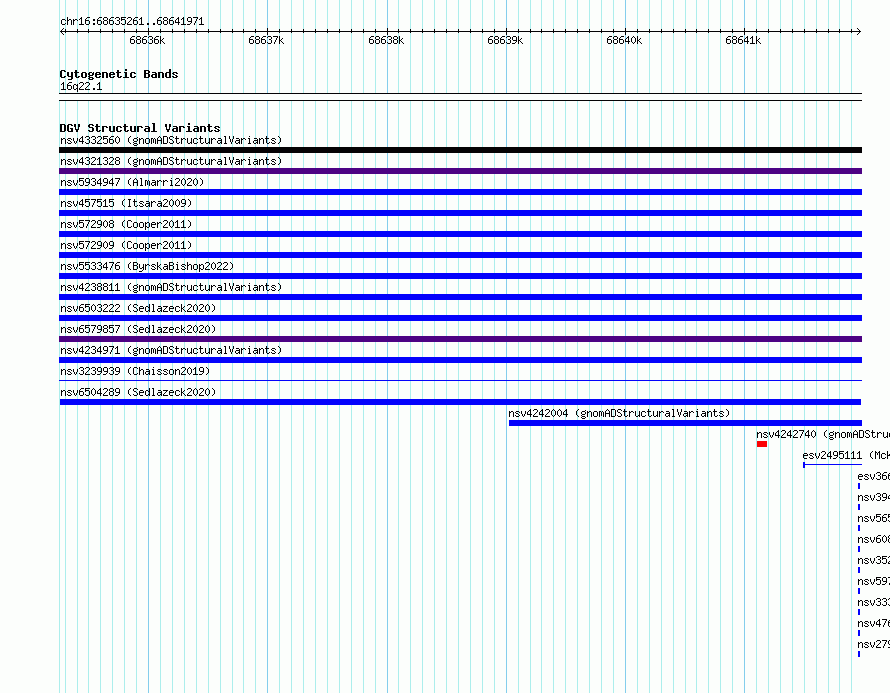Open the truncated nsv476 variant label
This screenshot has width=890, height=693.
pyautogui.click(x=874, y=623)
